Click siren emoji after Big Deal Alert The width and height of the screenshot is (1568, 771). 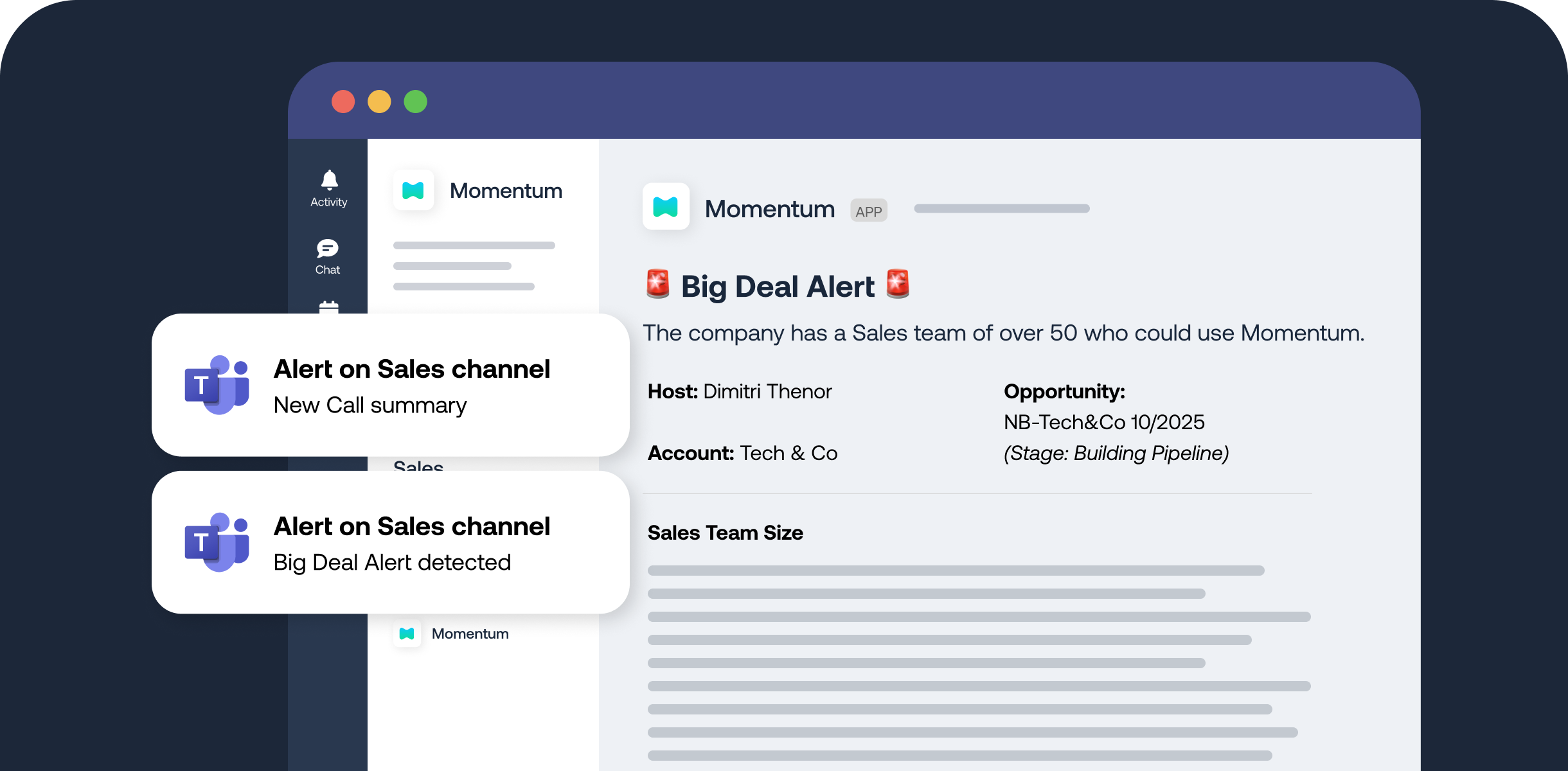click(x=898, y=284)
